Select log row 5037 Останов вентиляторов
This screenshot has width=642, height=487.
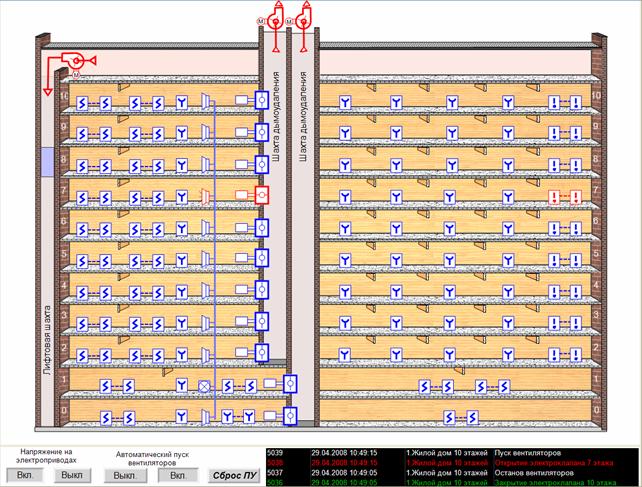click(x=452, y=473)
